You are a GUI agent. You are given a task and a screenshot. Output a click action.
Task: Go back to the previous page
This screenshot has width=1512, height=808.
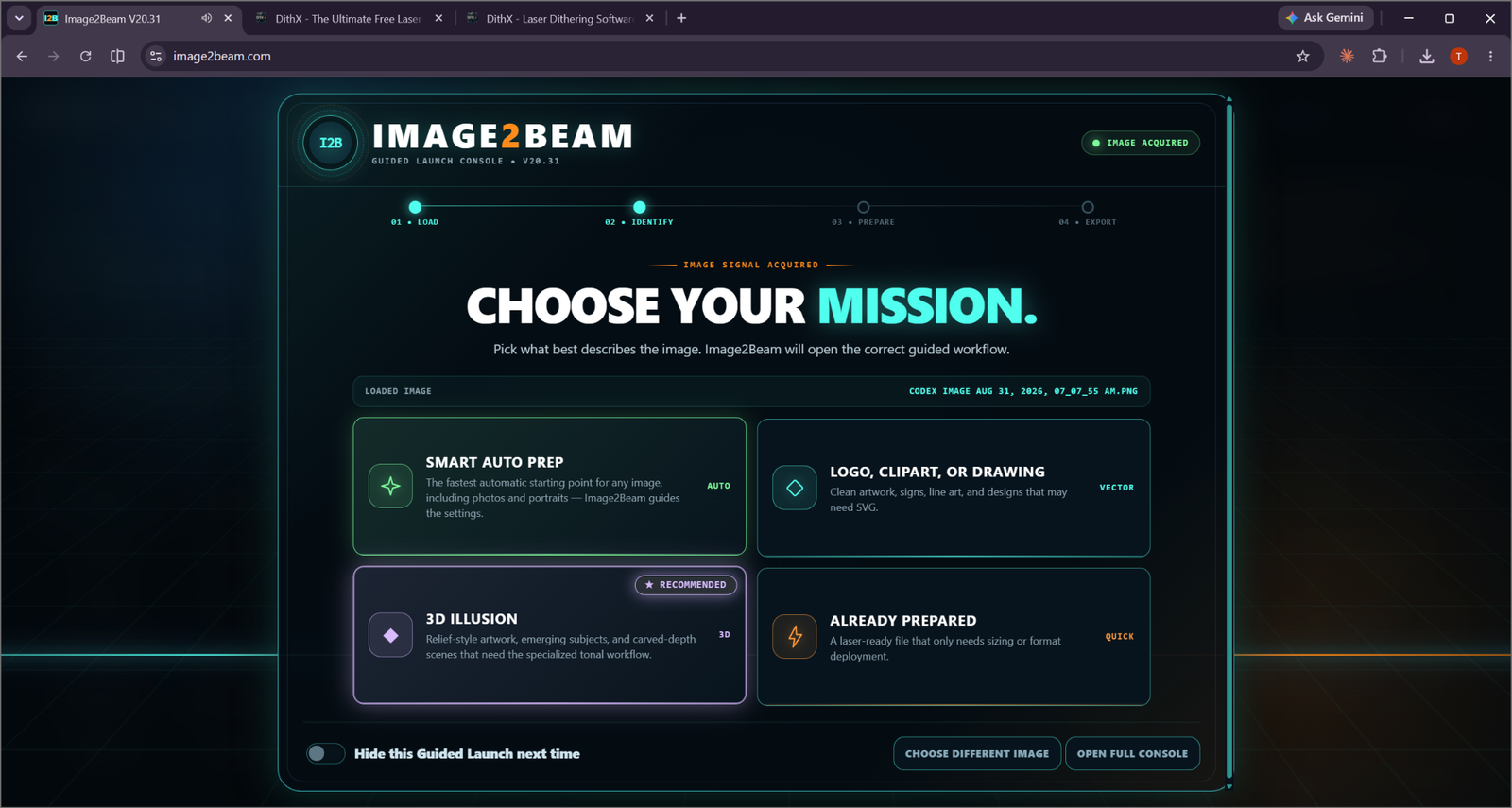point(22,57)
